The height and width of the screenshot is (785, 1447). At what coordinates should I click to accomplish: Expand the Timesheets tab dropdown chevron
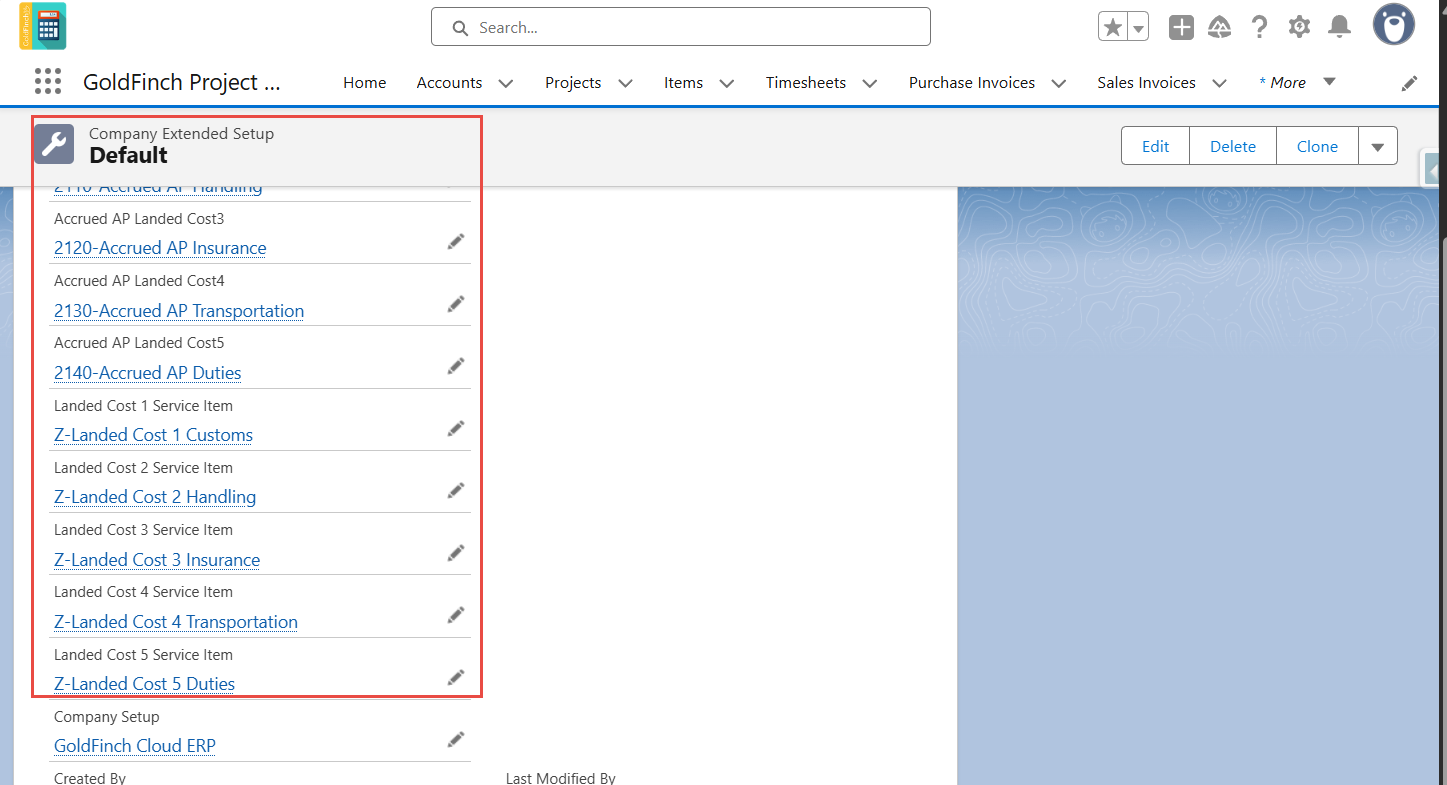coord(870,83)
